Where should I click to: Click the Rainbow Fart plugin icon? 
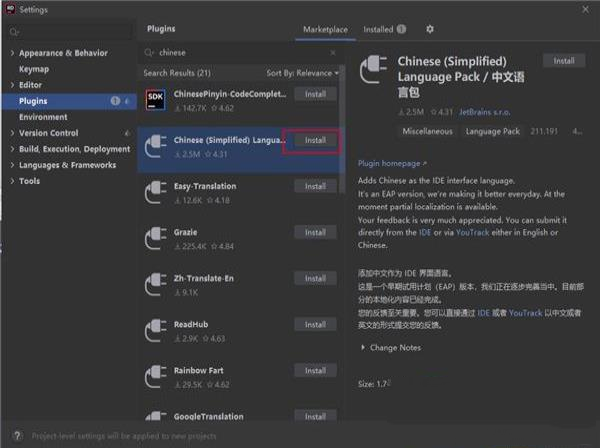(x=155, y=376)
